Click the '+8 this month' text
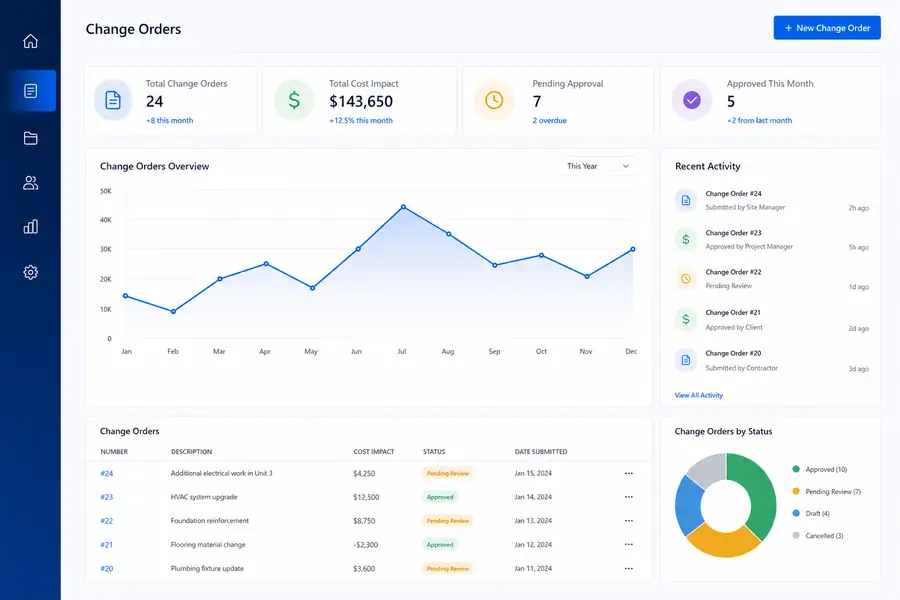Viewport: 900px width, 600px height. [x=169, y=121]
